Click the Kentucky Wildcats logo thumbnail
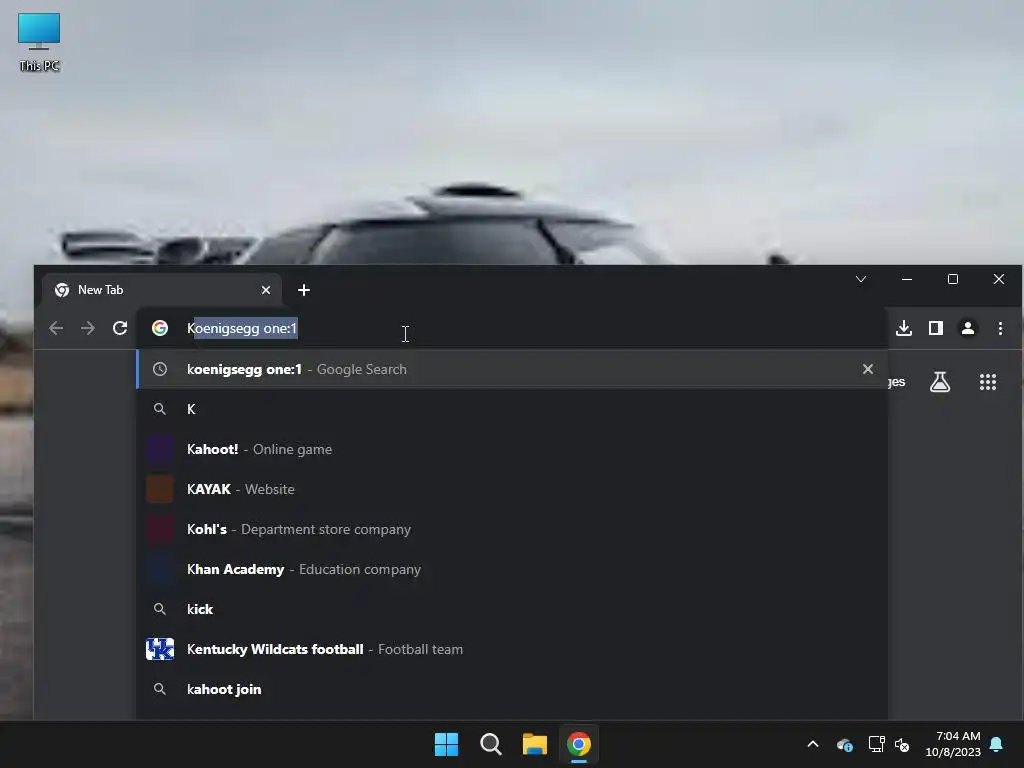Screen dimensions: 1024x768 [160, 649]
